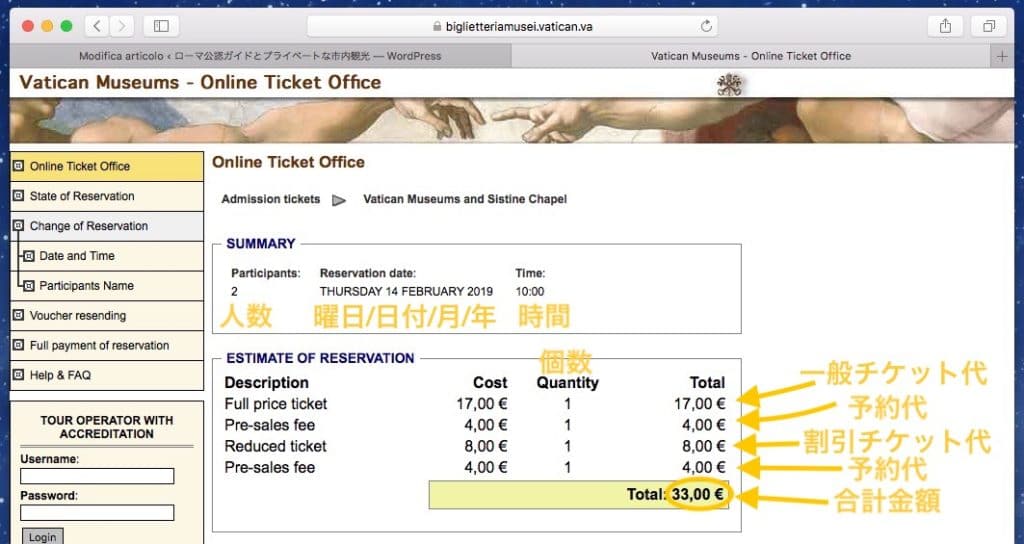Click the icon beside Date and Time

29,256
